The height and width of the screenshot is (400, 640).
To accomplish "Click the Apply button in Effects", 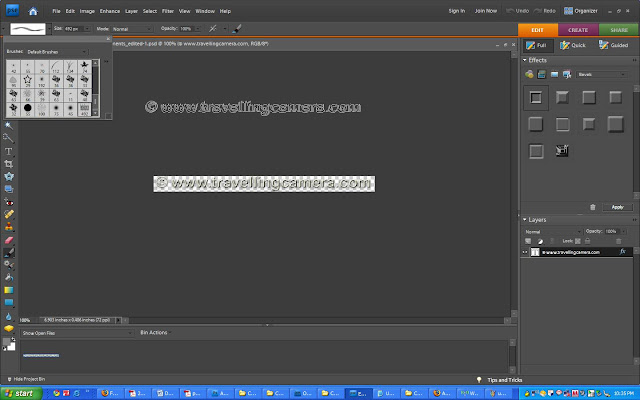I will [618, 207].
